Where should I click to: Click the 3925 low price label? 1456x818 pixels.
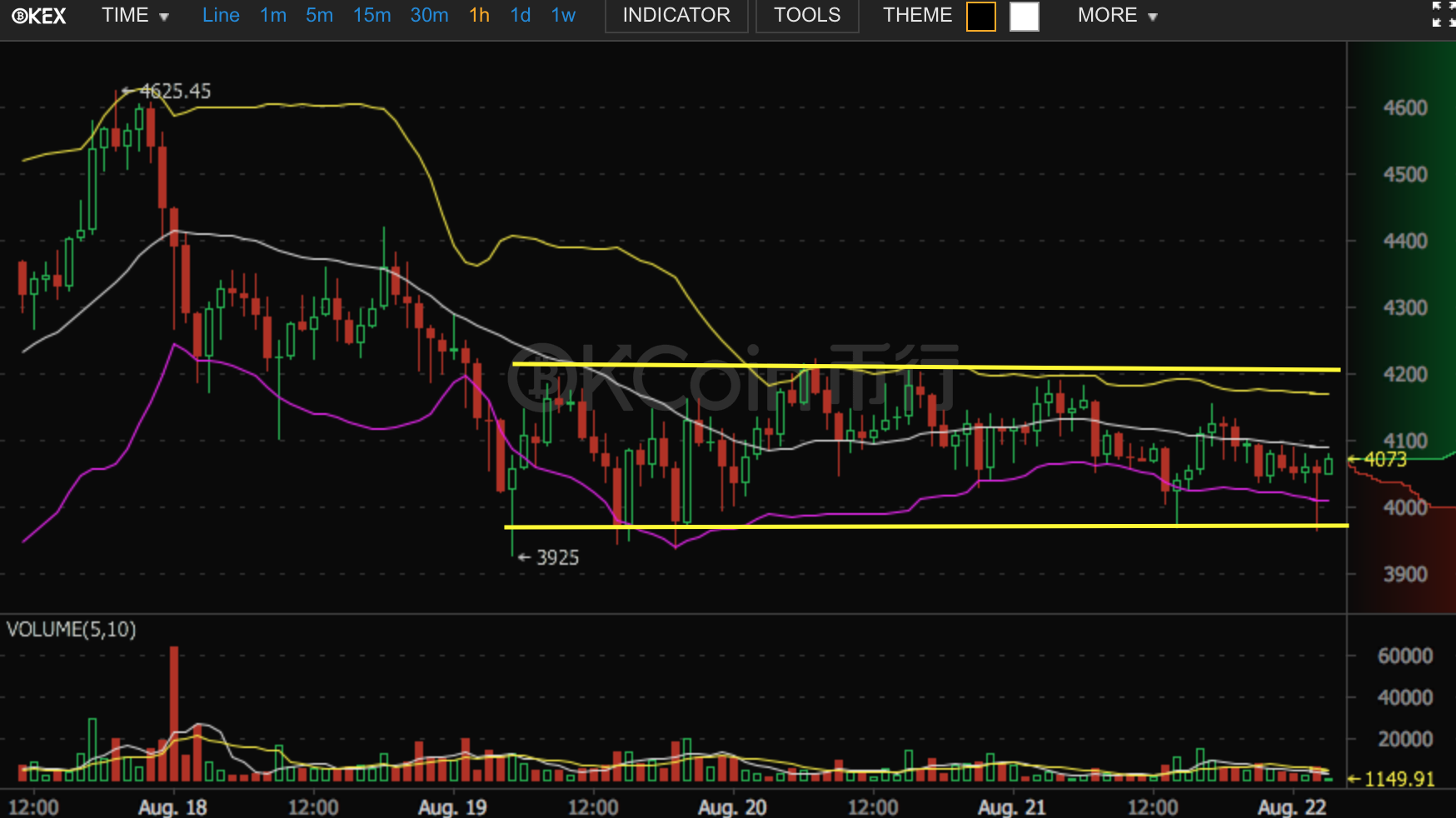pyautogui.click(x=557, y=557)
